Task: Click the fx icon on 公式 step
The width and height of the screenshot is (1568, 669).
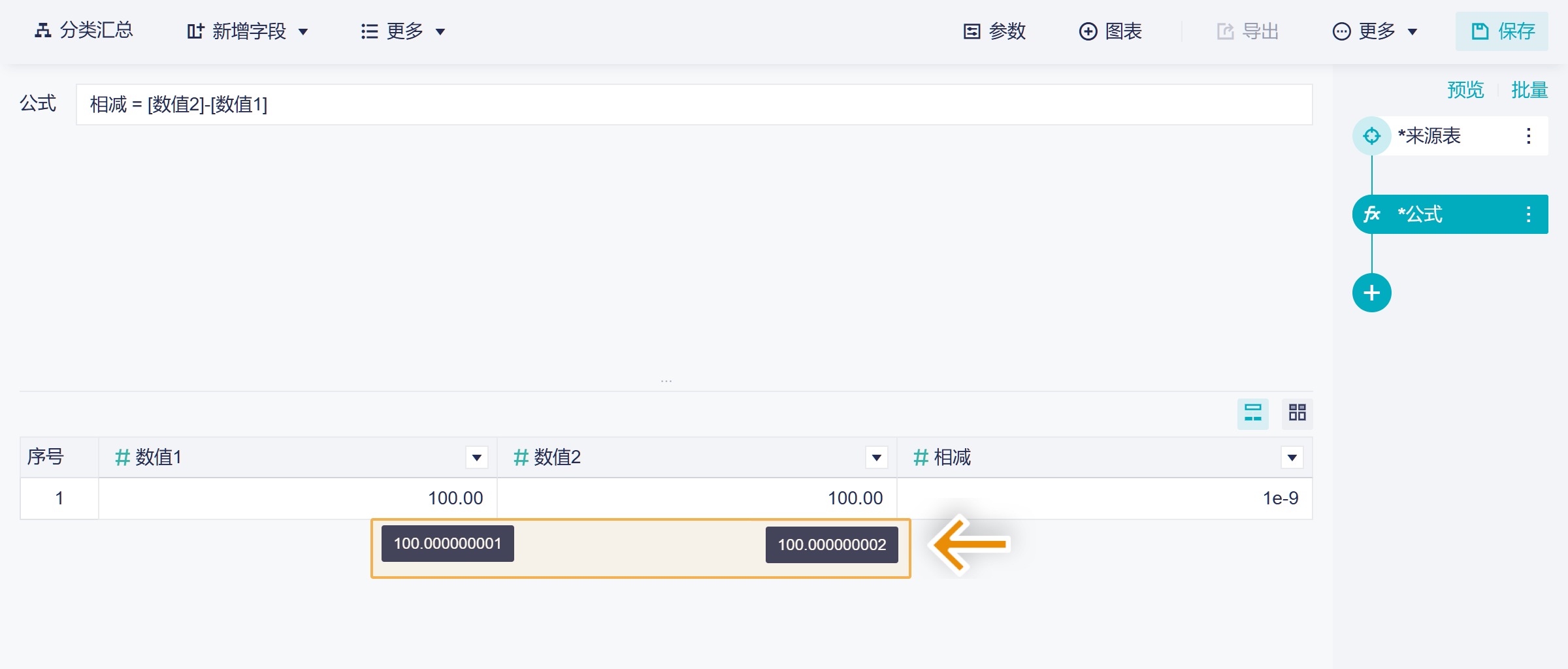Action: pyautogui.click(x=1372, y=214)
